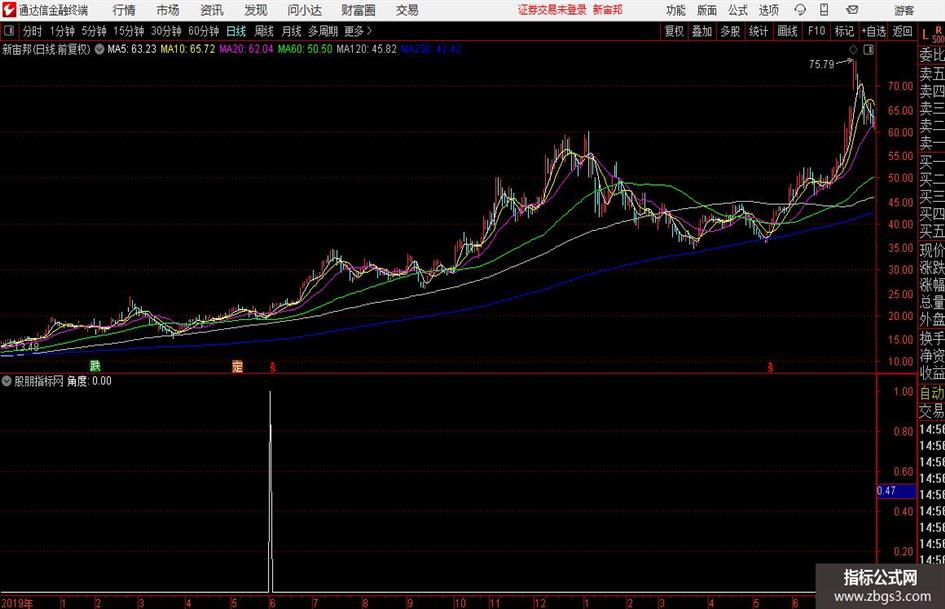Click the MA20: 62.04 label

pyautogui.click(x=246, y=49)
